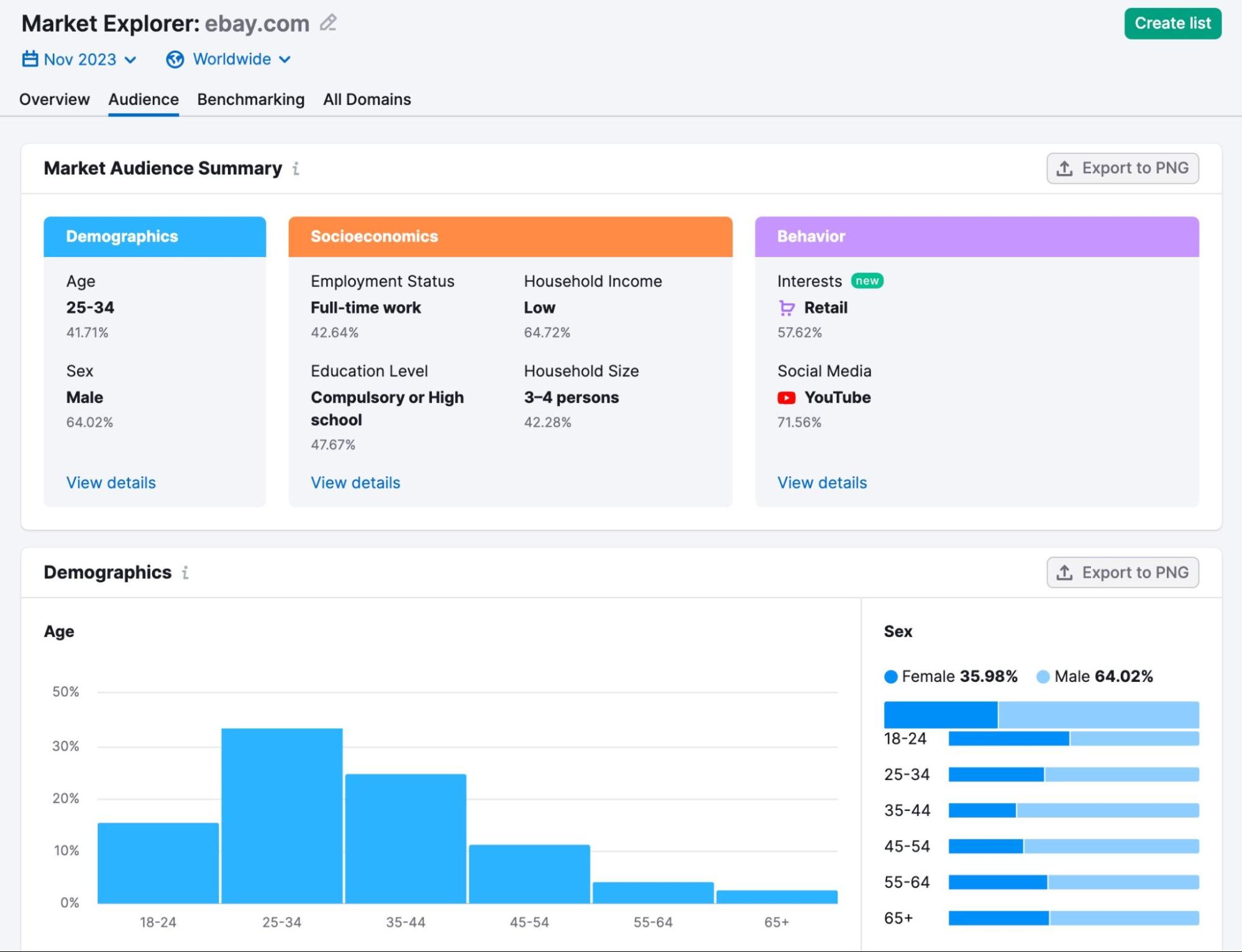Click the info icon beside Demographics heading

tap(185, 573)
